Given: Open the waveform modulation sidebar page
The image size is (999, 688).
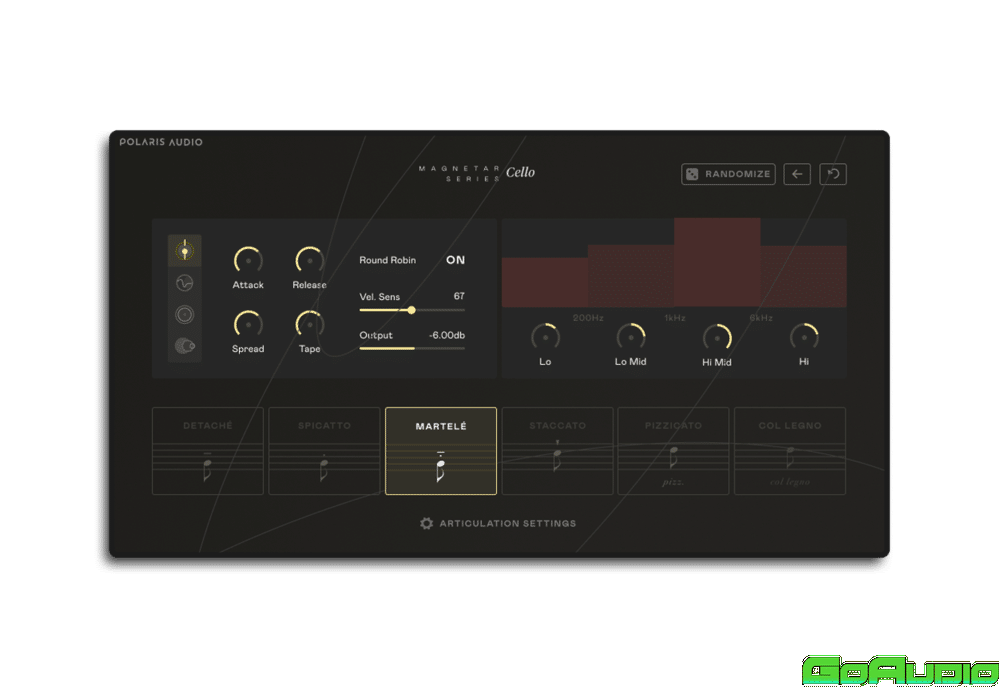Looking at the screenshot, I should [184, 283].
